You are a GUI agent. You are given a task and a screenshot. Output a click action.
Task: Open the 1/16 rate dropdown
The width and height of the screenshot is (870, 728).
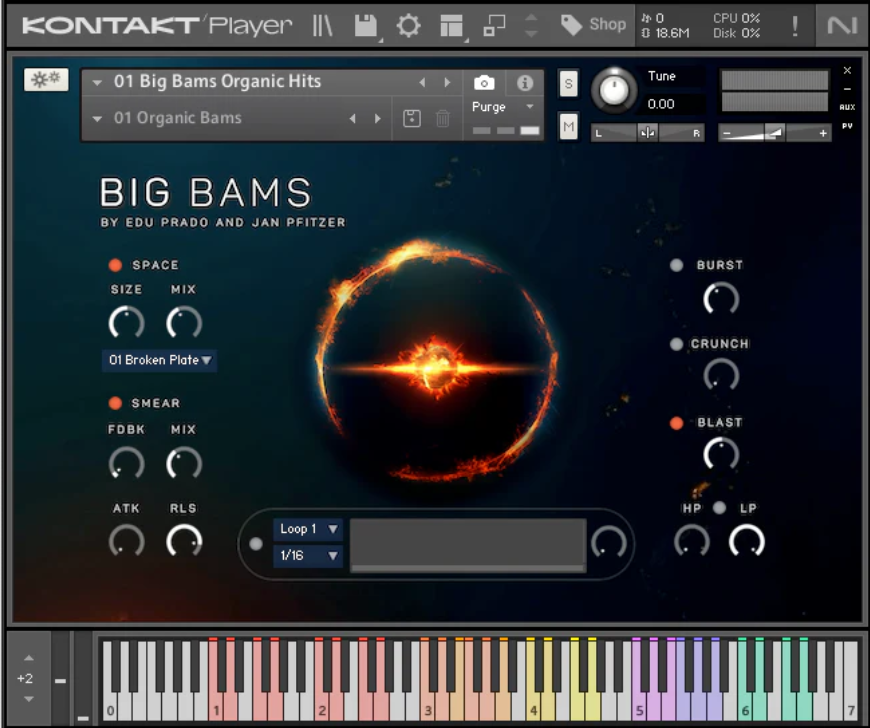click(x=307, y=555)
